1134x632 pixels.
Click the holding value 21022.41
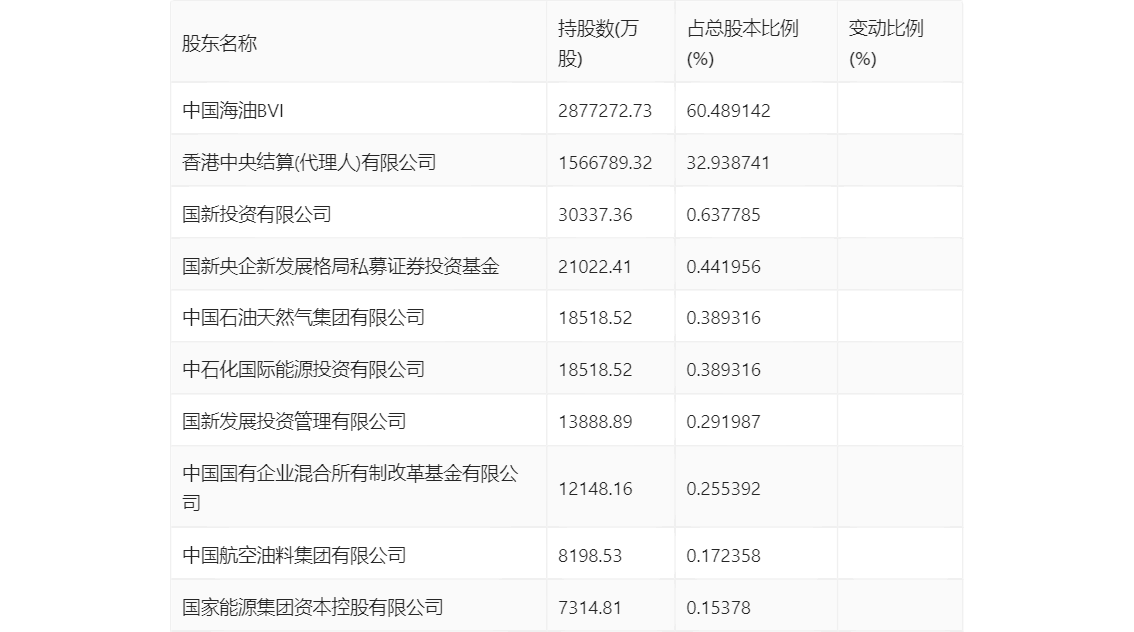595,267
